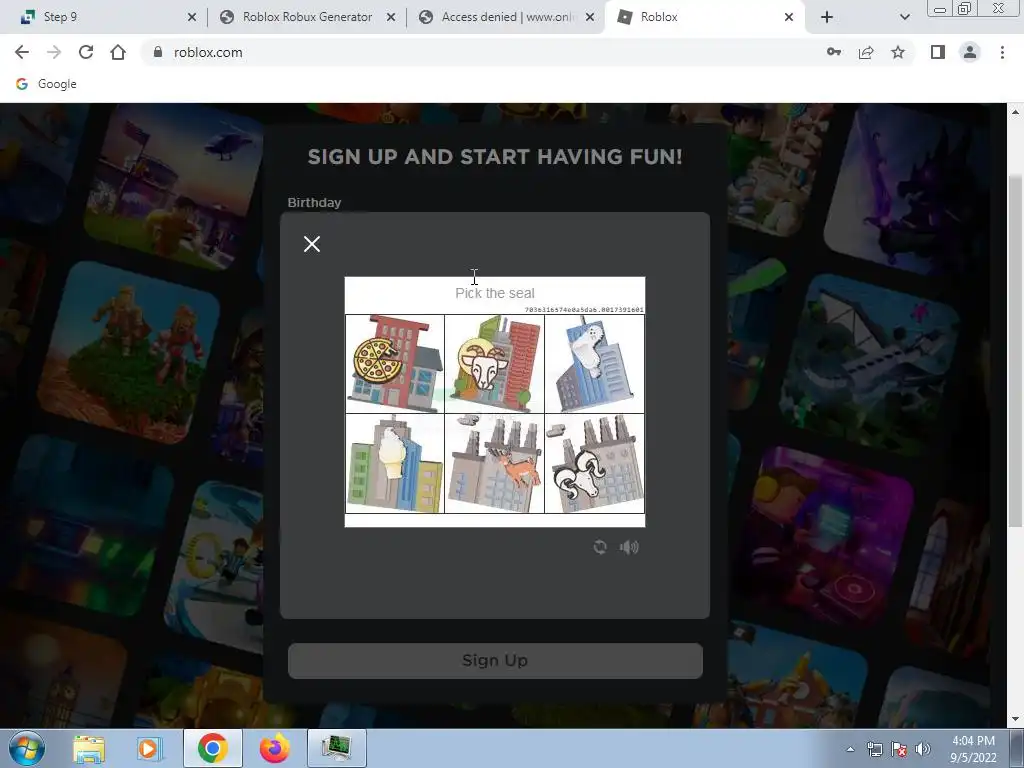
Task: Reload the roblox.com page
Action: tap(86, 52)
